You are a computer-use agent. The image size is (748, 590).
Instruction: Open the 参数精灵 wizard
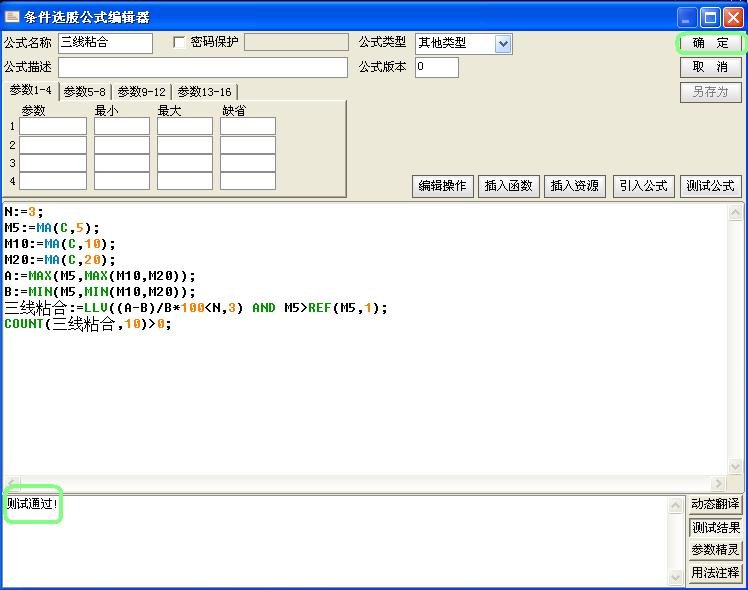(x=715, y=550)
